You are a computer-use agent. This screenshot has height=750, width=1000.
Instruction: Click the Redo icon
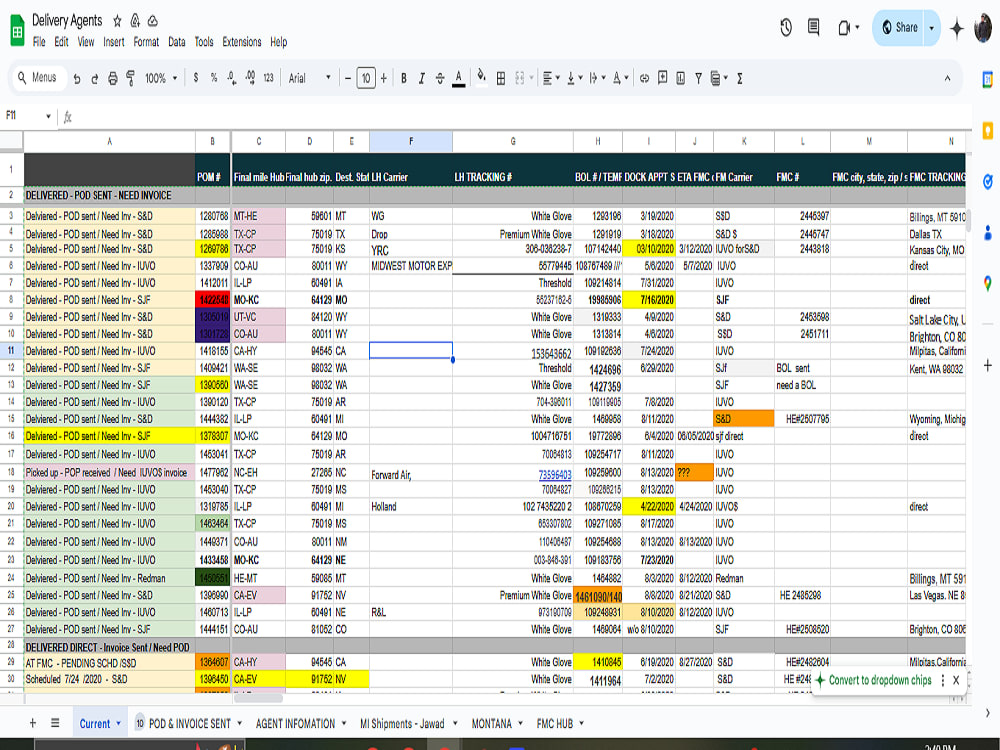pyautogui.click(x=94, y=78)
